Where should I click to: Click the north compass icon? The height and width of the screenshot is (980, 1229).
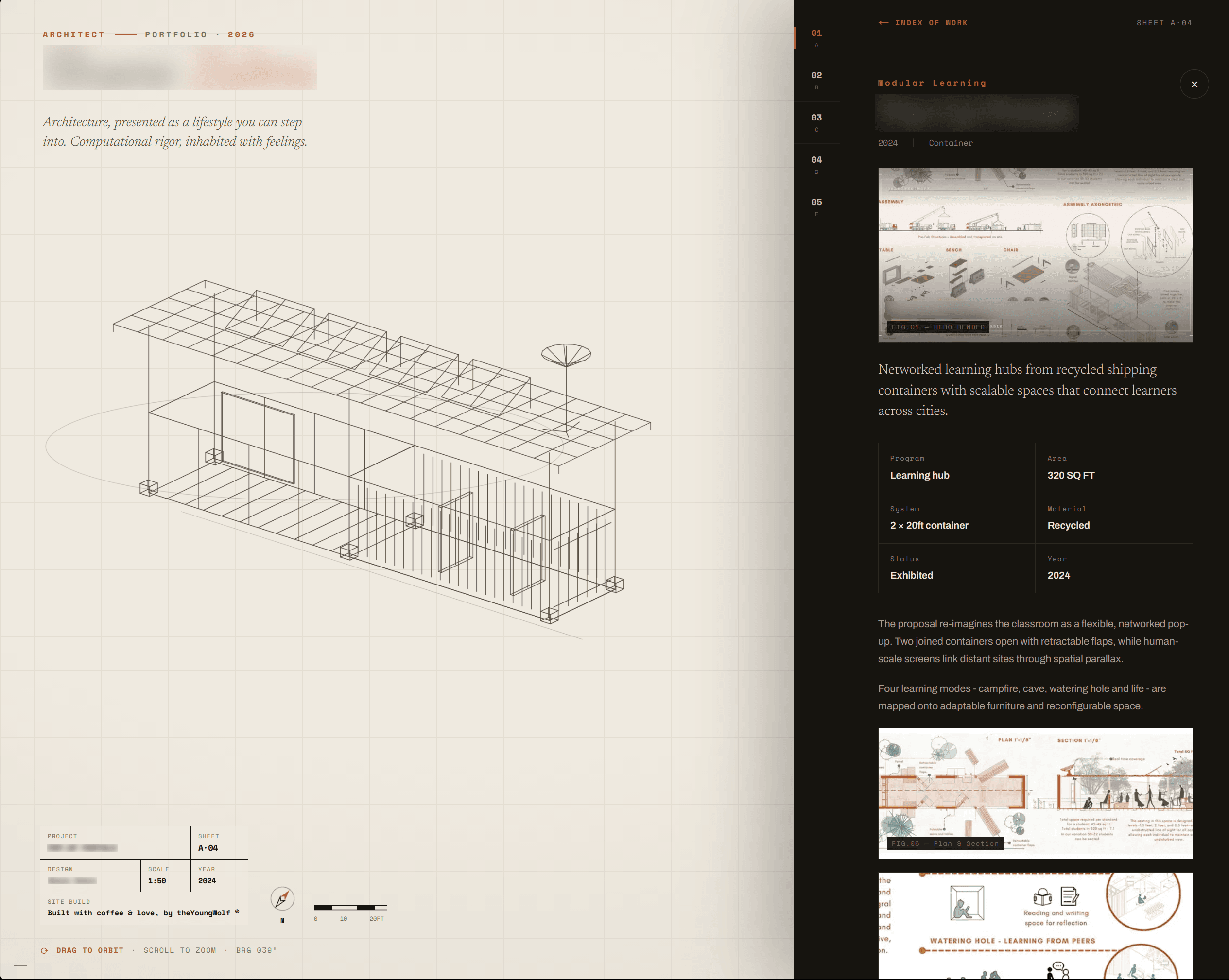tap(282, 898)
